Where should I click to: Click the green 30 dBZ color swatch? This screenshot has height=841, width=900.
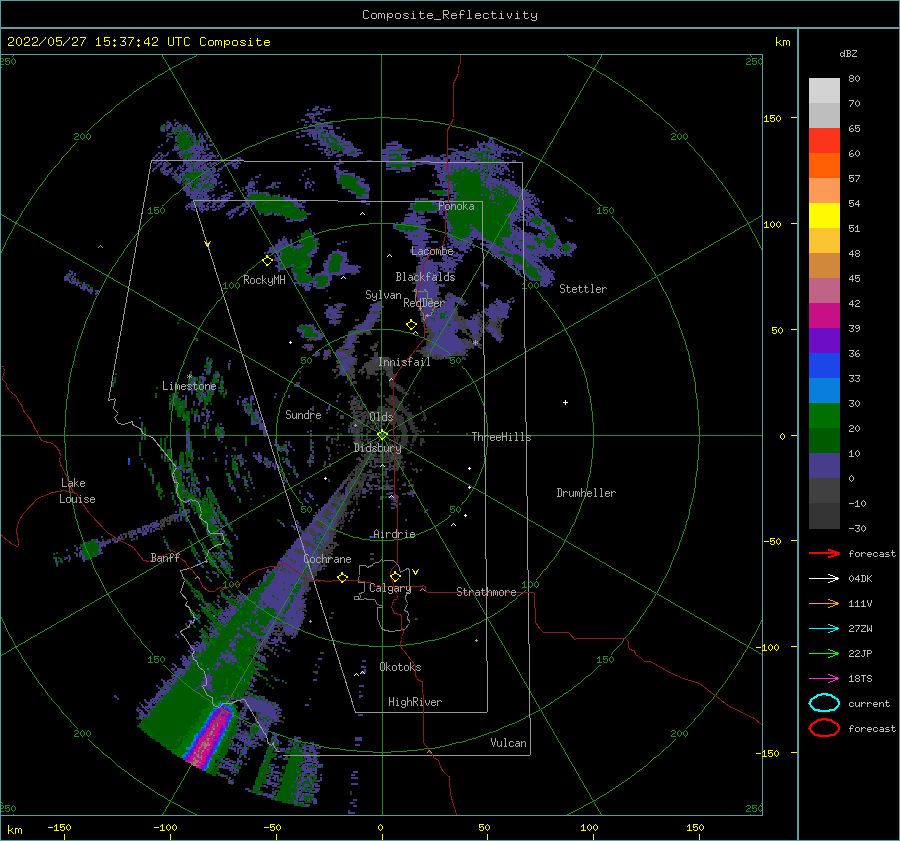(824, 415)
